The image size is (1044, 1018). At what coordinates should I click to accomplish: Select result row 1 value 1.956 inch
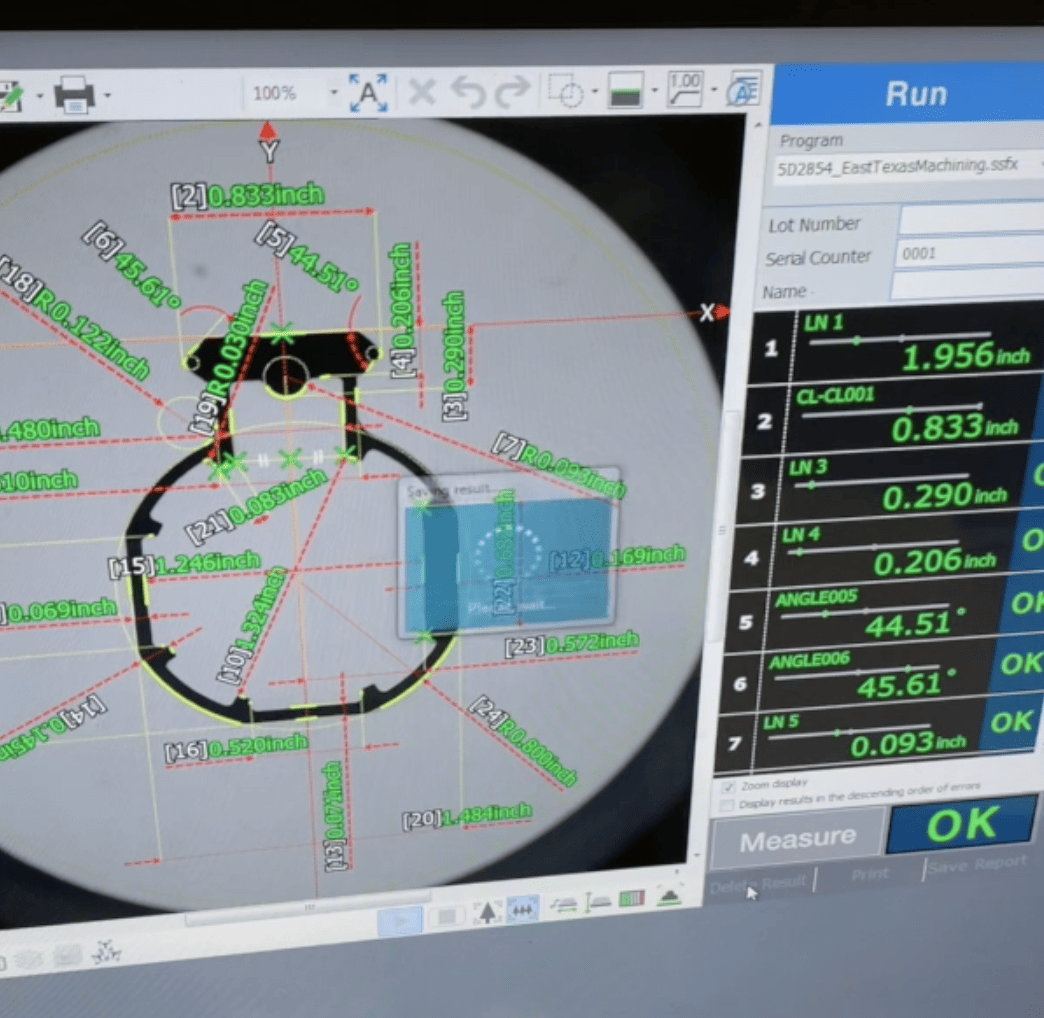click(x=965, y=357)
